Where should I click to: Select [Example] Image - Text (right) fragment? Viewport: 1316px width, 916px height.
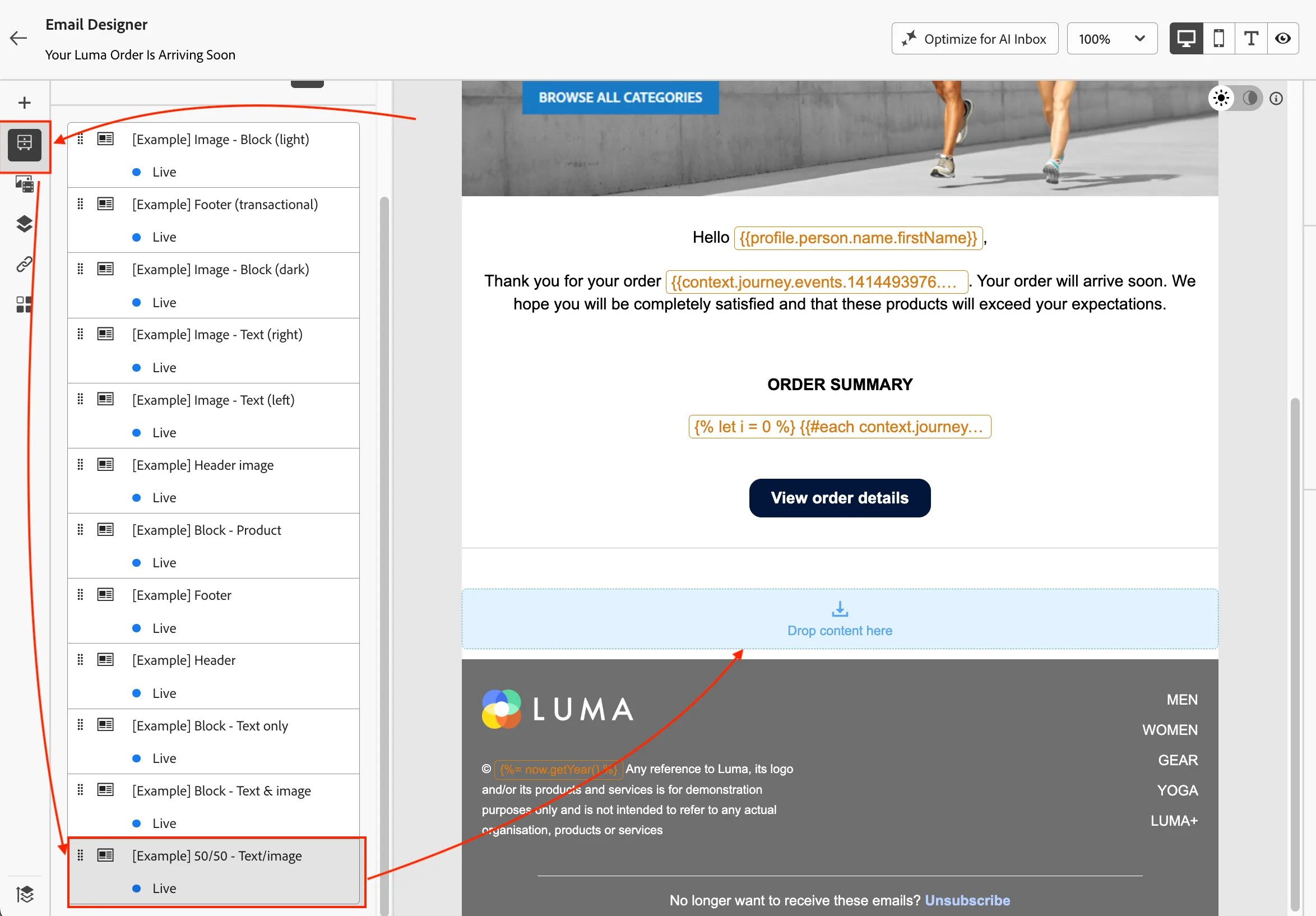[x=213, y=350]
